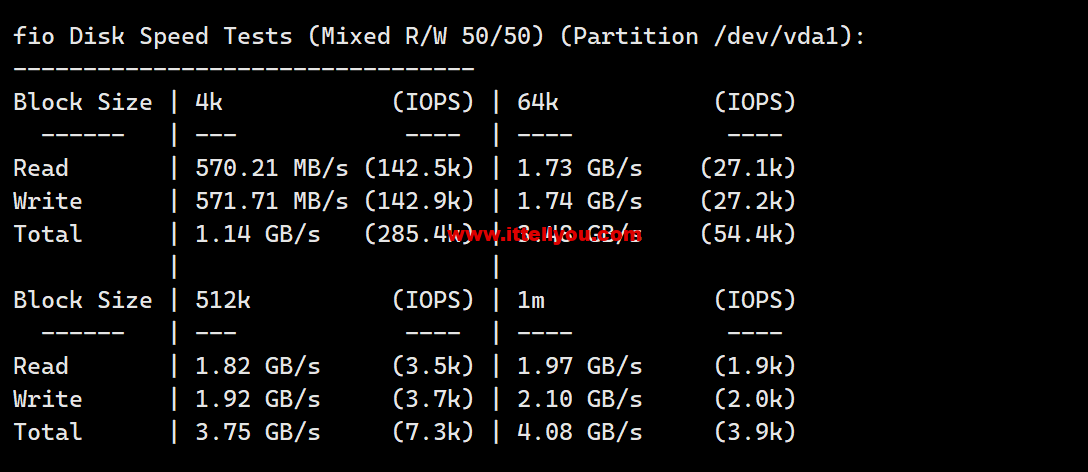Screen dimensions: 1088x472
Task: Select the 512k write speed 1.92 GB/s
Action: click(x=257, y=399)
